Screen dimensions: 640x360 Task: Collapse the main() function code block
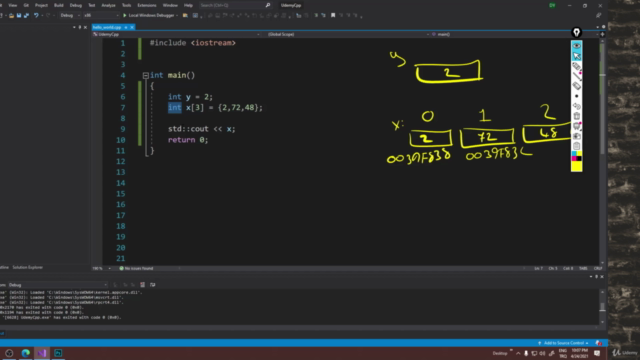click(146, 76)
